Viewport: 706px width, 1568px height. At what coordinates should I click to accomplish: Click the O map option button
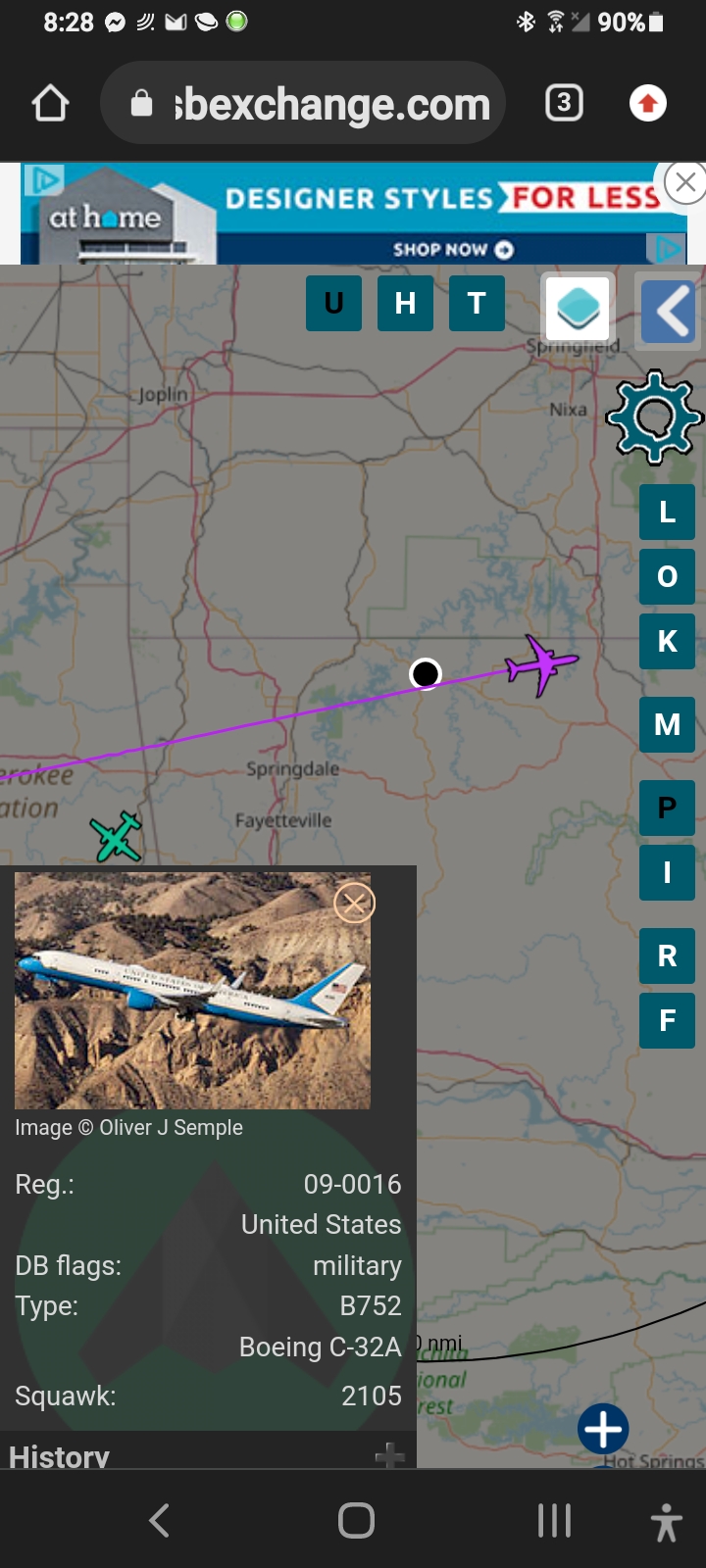[x=667, y=576]
